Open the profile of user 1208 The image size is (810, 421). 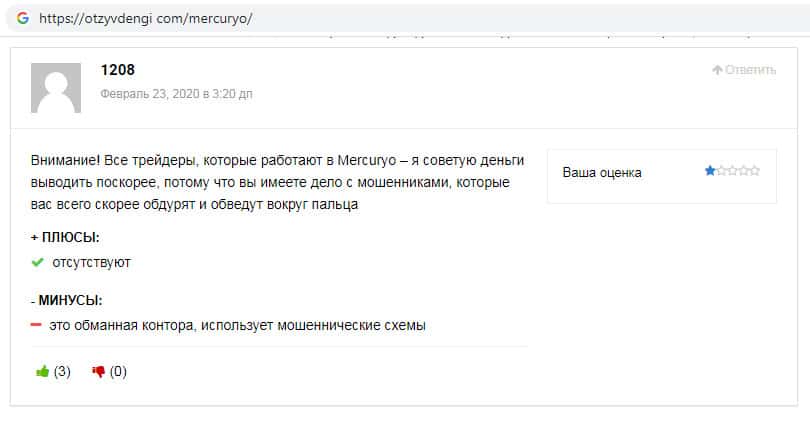[118, 70]
